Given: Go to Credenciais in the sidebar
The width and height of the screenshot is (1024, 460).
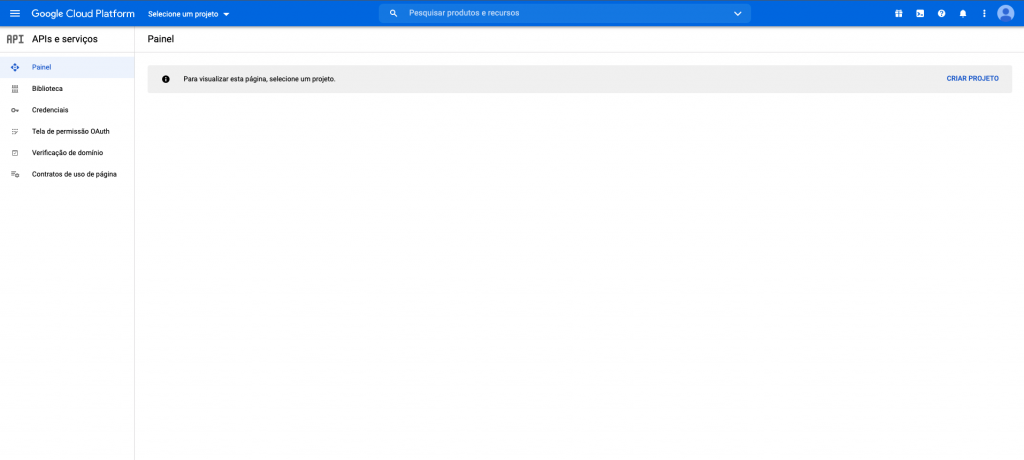Looking at the screenshot, I should pyautogui.click(x=50, y=110).
